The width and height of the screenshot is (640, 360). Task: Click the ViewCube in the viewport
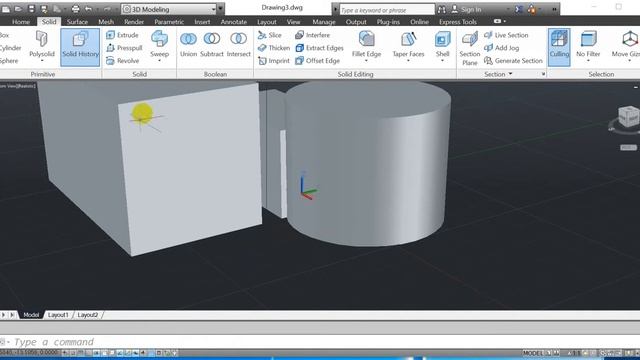(628, 116)
